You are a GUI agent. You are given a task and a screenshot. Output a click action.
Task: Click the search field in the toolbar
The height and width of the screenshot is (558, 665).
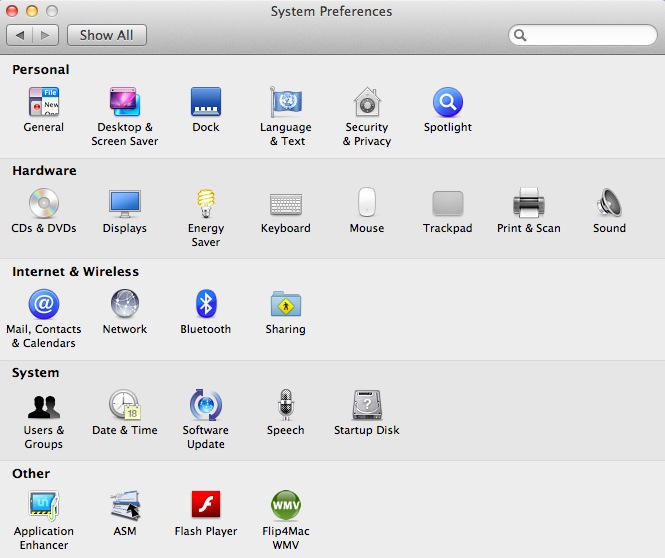(583, 35)
